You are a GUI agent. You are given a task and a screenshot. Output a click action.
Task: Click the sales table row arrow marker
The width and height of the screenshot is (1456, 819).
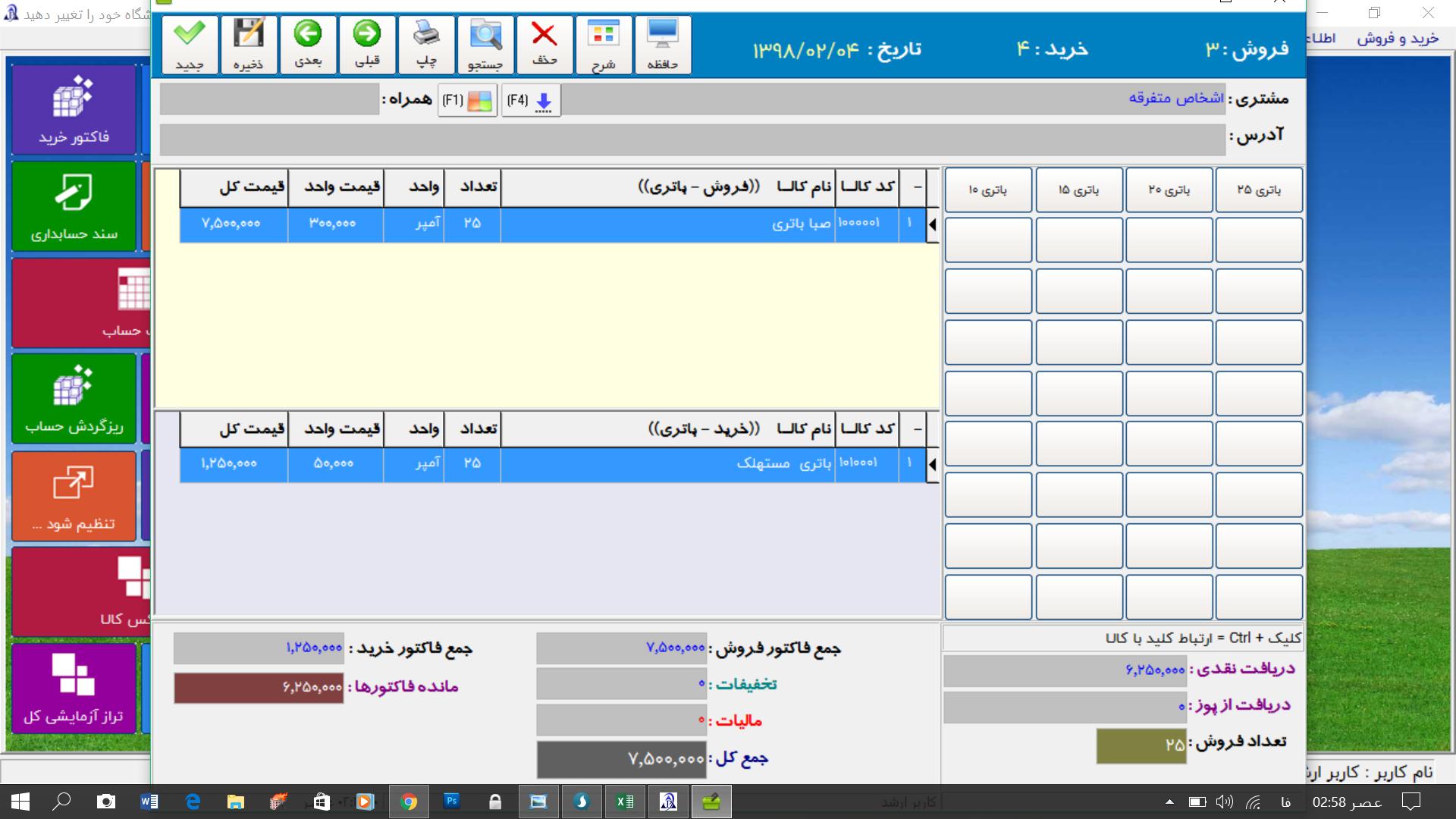[933, 224]
